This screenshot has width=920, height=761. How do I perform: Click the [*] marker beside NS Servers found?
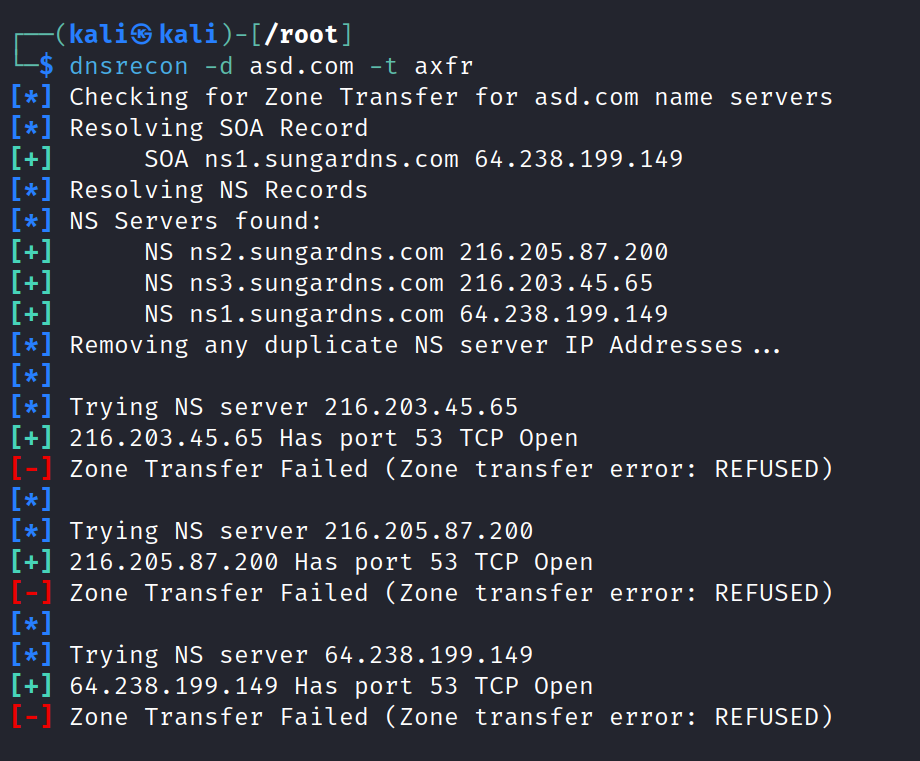[31, 221]
